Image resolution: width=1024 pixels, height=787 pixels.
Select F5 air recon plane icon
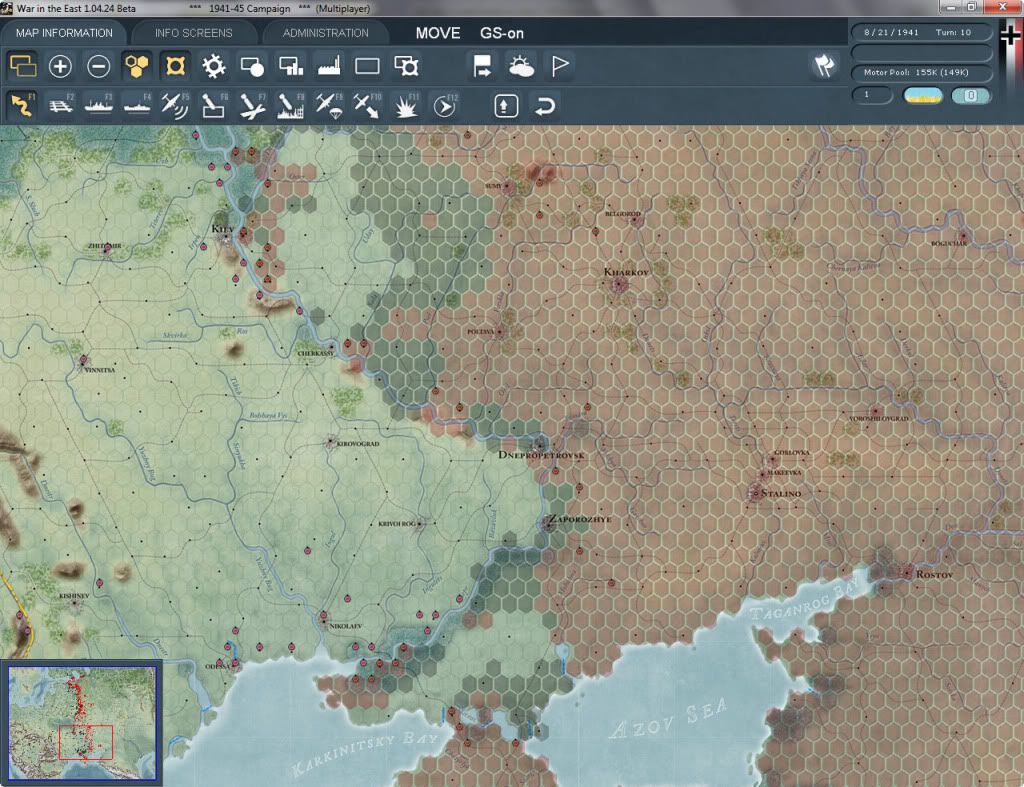click(x=175, y=106)
